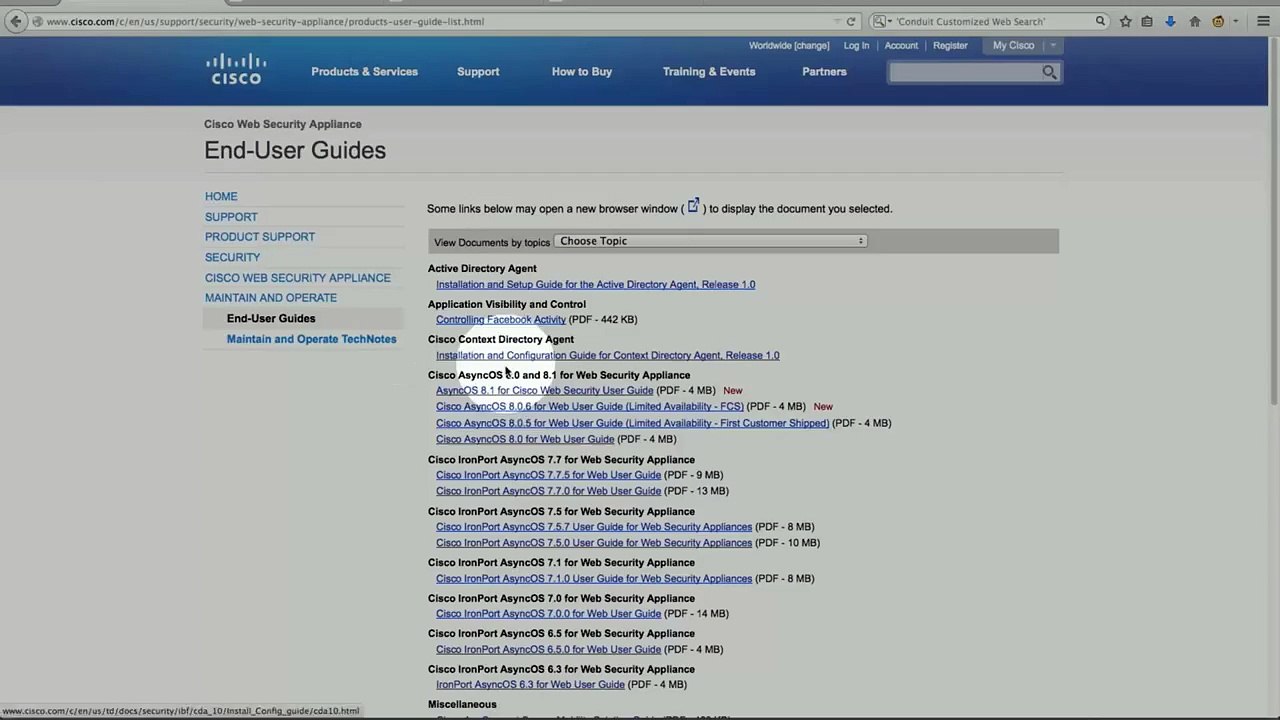Open SUPPORT in the sidebar

pos(231,217)
